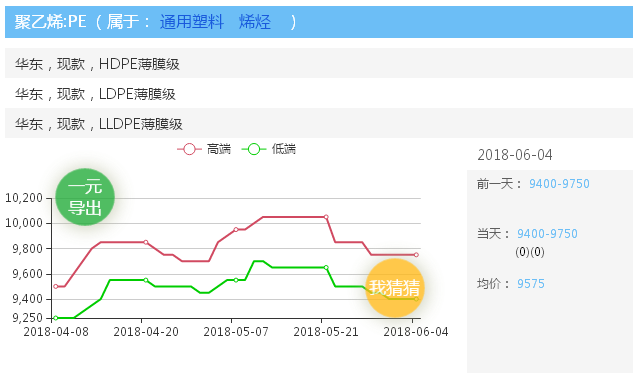The height and width of the screenshot is (373, 633).
Task: Click the y-axis label 9,250
Action: tap(27, 318)
